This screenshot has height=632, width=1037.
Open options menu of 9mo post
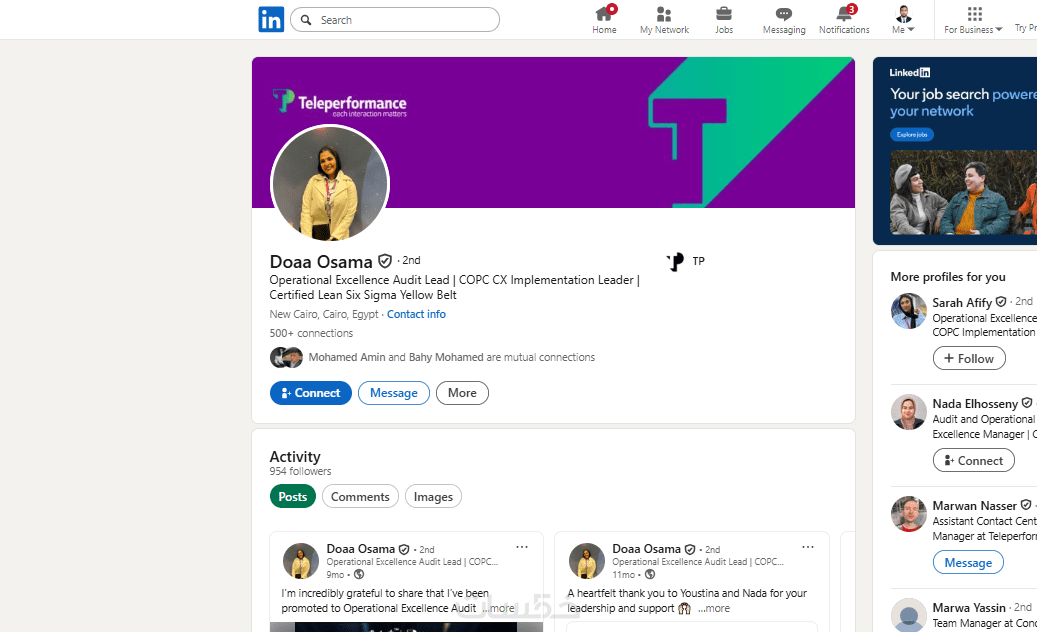pos(522,547)
